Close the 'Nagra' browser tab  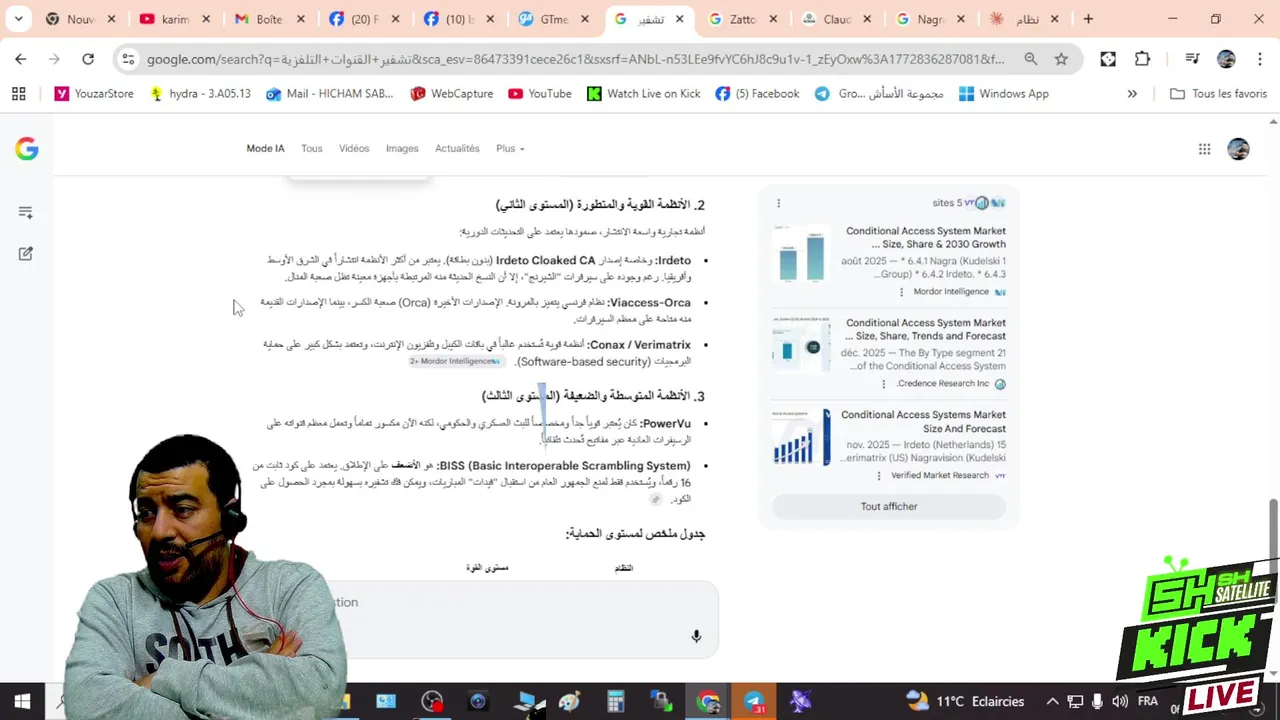(960, 19)
